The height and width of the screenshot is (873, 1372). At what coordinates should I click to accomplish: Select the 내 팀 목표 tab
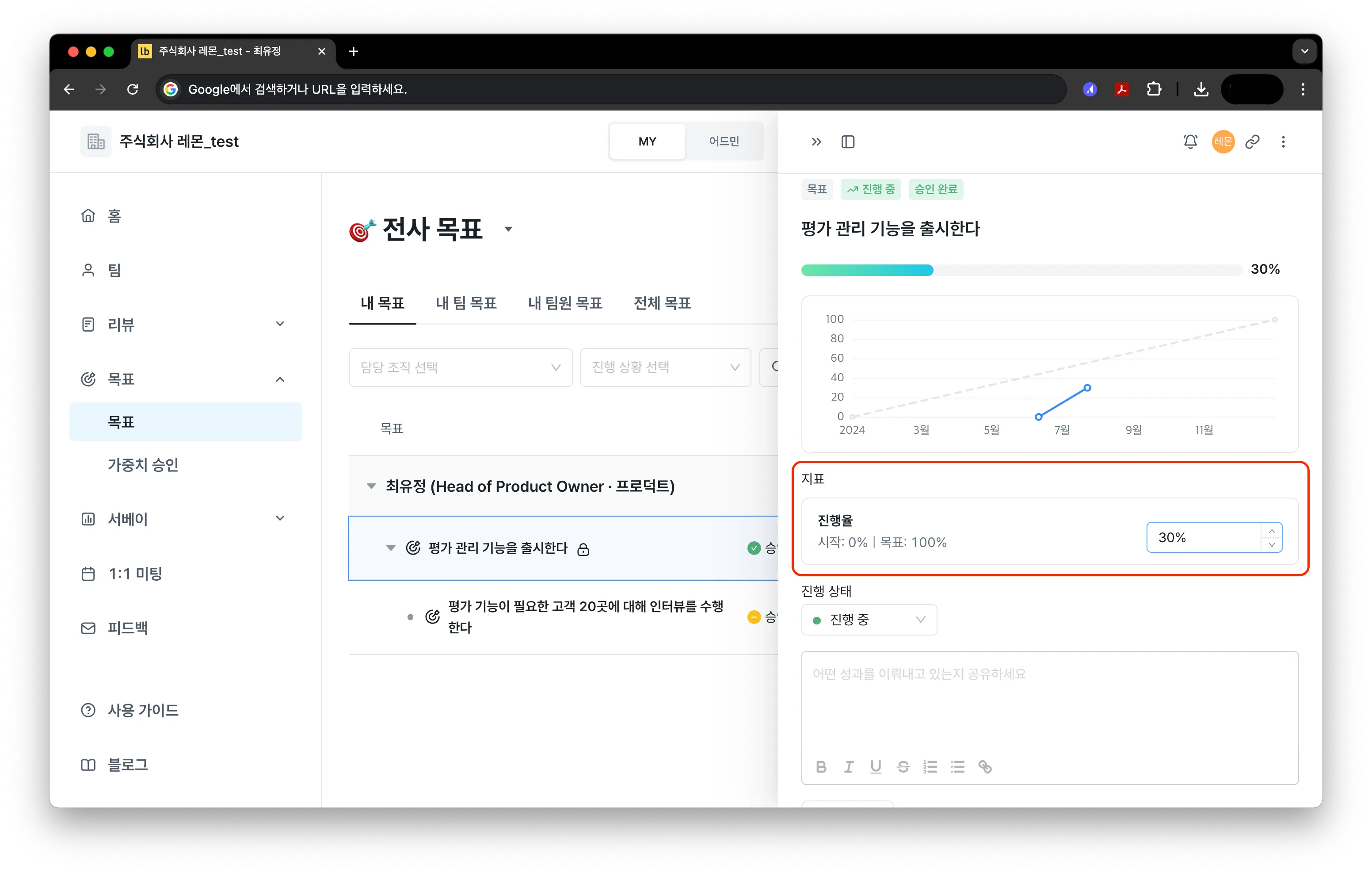click(466, 303)
